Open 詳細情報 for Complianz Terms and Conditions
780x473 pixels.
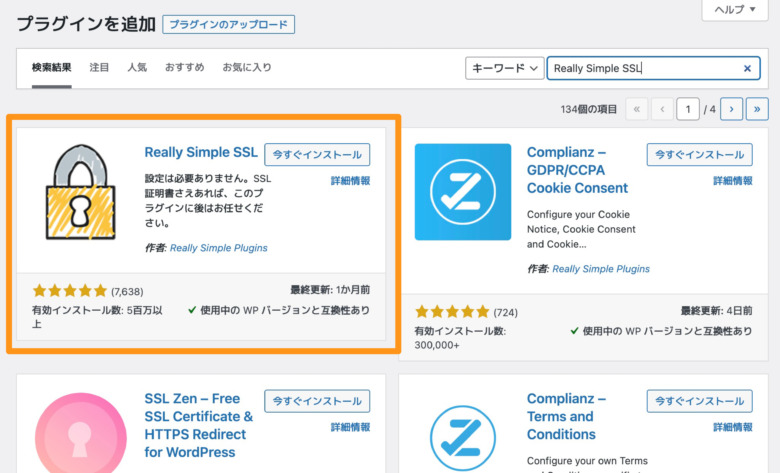click(x=733, y=427)
